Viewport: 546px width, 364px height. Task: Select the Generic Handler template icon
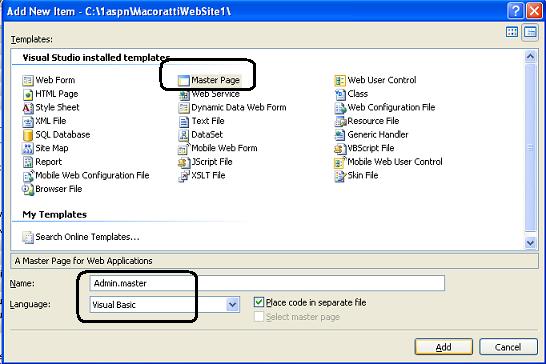pos(340,135)
